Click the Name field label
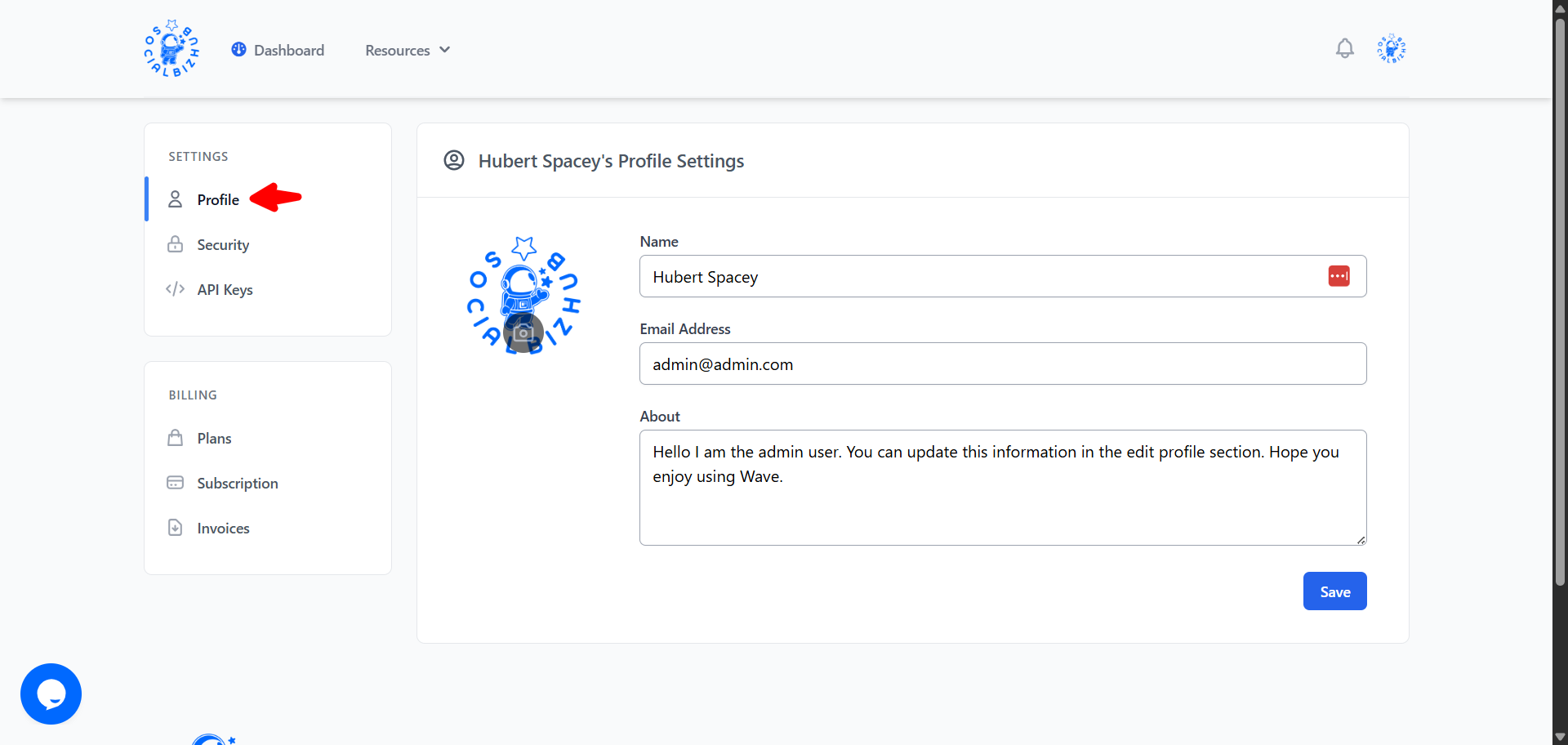 point(659,242)
